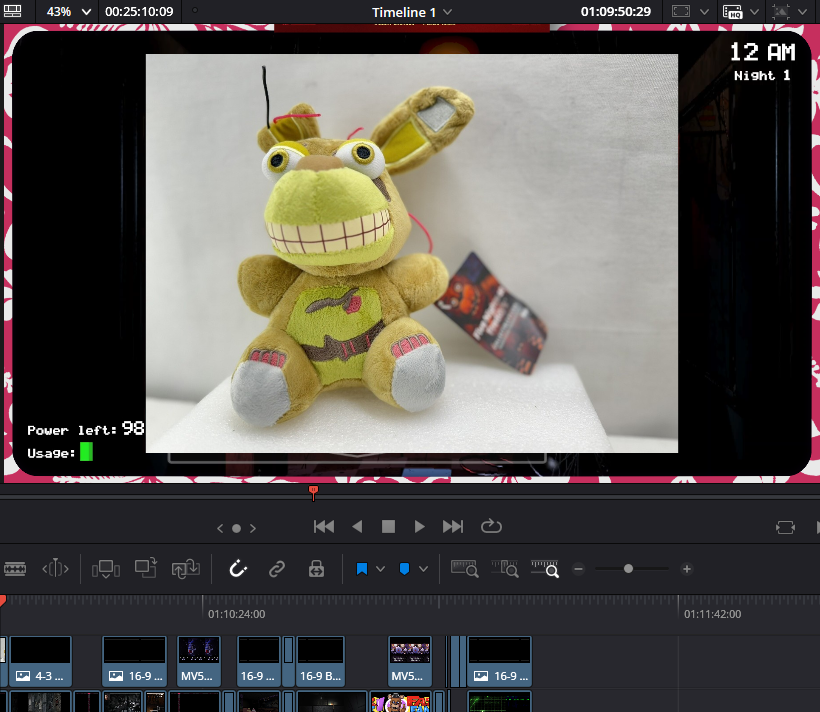Select the 4-3 image clip
Image resolution: width=820 pixels, height=712 pixels.
pyautogui.click(x=40, y=661)
